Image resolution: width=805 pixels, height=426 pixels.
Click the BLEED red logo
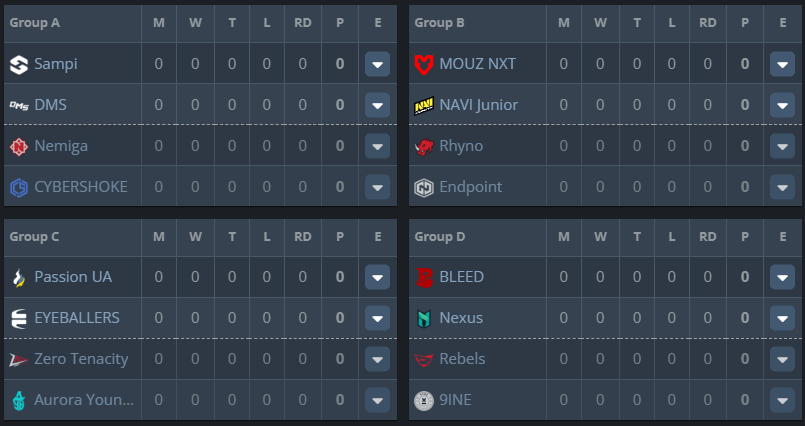(x=424, y=277)
